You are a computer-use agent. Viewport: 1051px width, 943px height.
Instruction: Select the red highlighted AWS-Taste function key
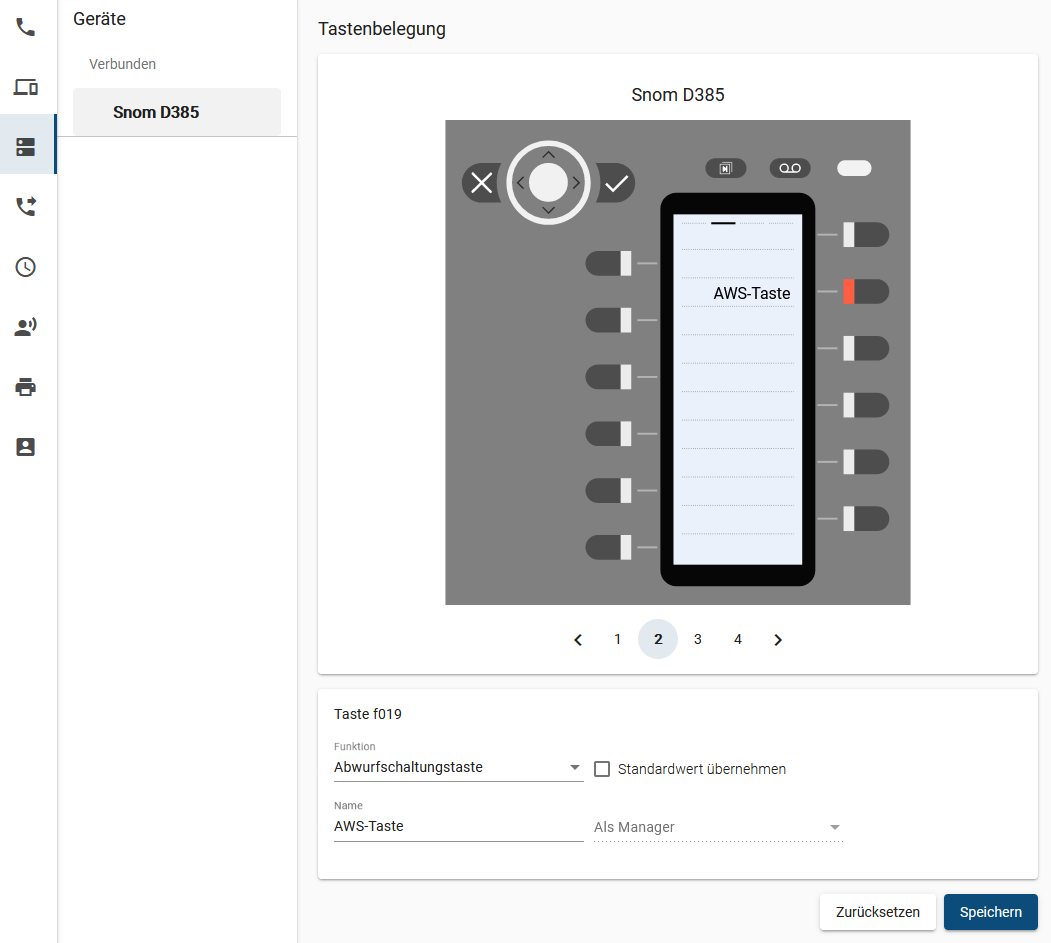(866, 292)
